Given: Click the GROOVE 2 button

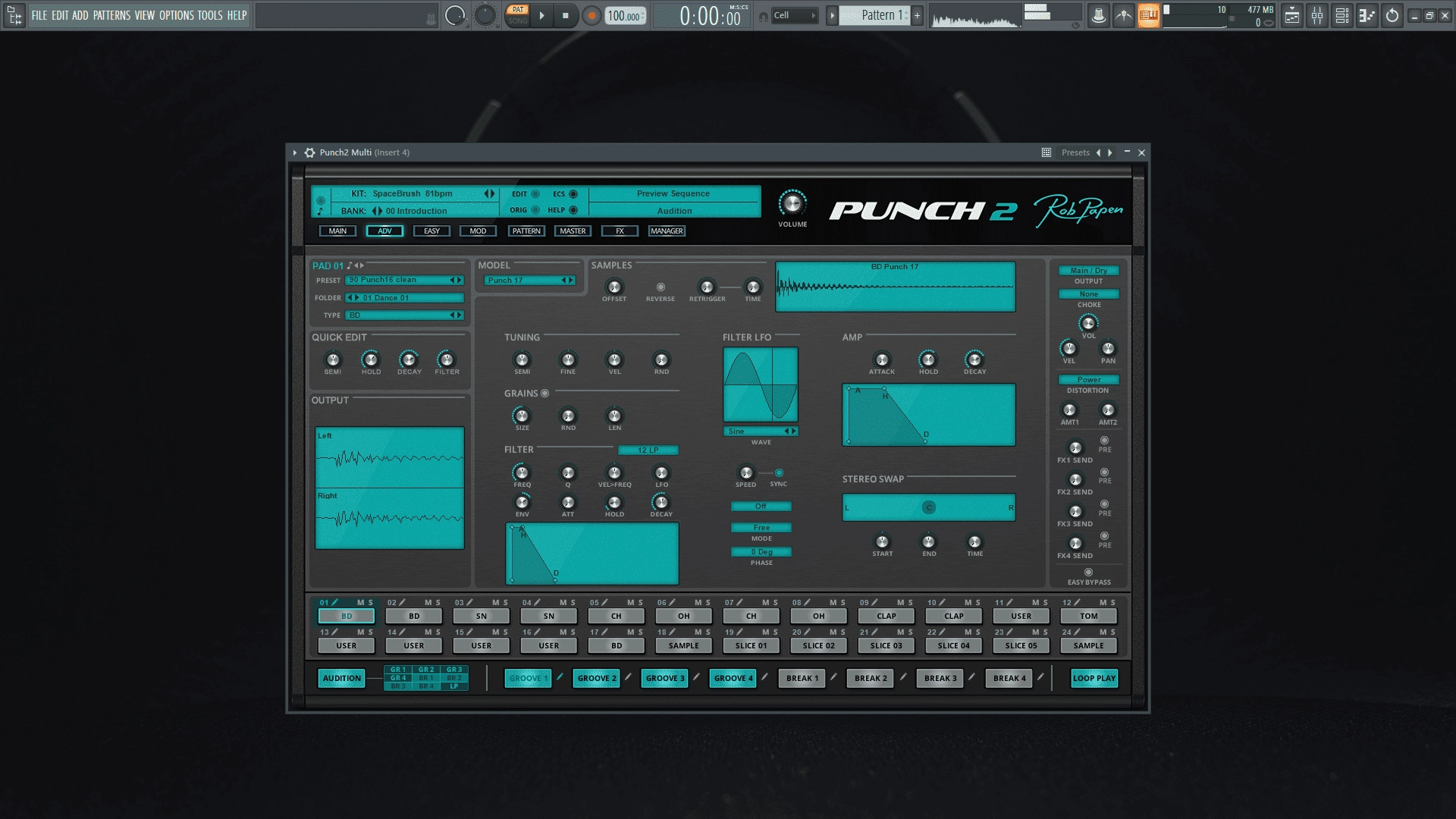Looking at the screenshot, I should point(597,679).
